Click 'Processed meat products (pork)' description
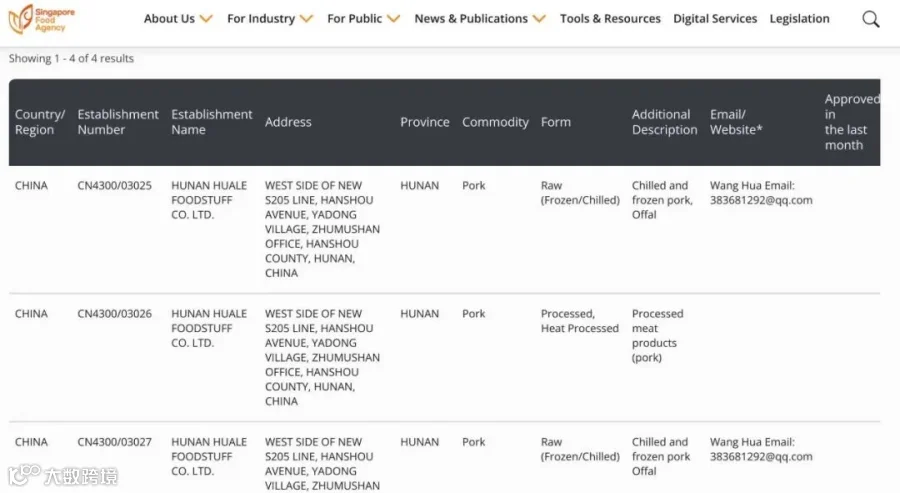Image resolution: width=900 pixels, height=493 pixels. [658, 335]
